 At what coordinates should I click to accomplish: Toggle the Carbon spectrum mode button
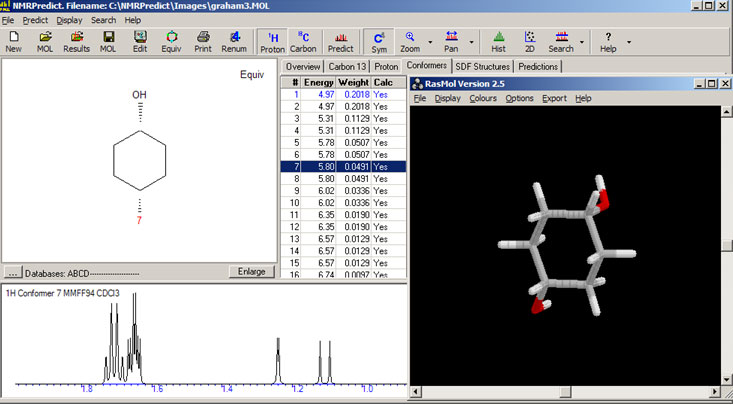303,40
